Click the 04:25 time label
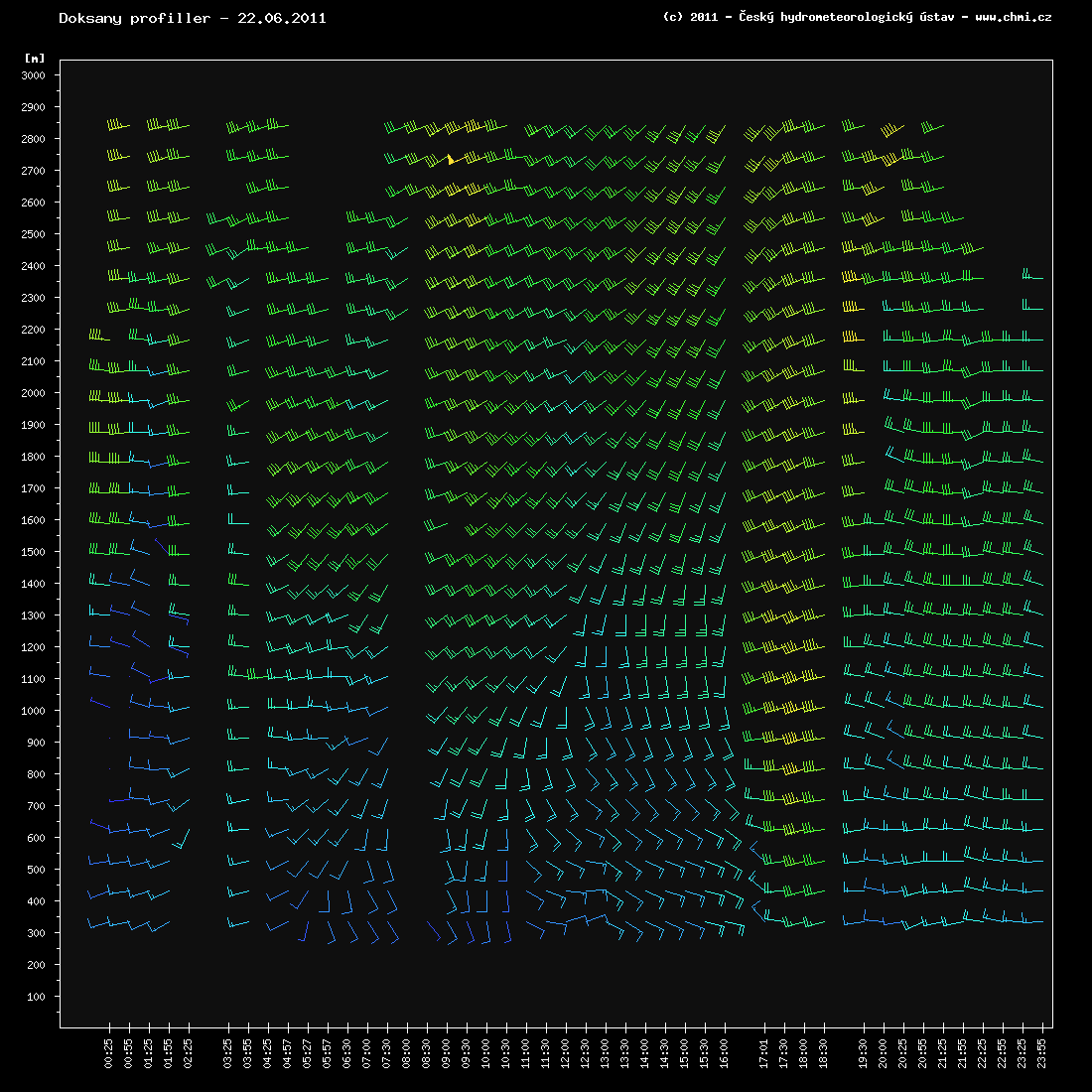1092x1092 pixels. click(x=268, y=1053)
